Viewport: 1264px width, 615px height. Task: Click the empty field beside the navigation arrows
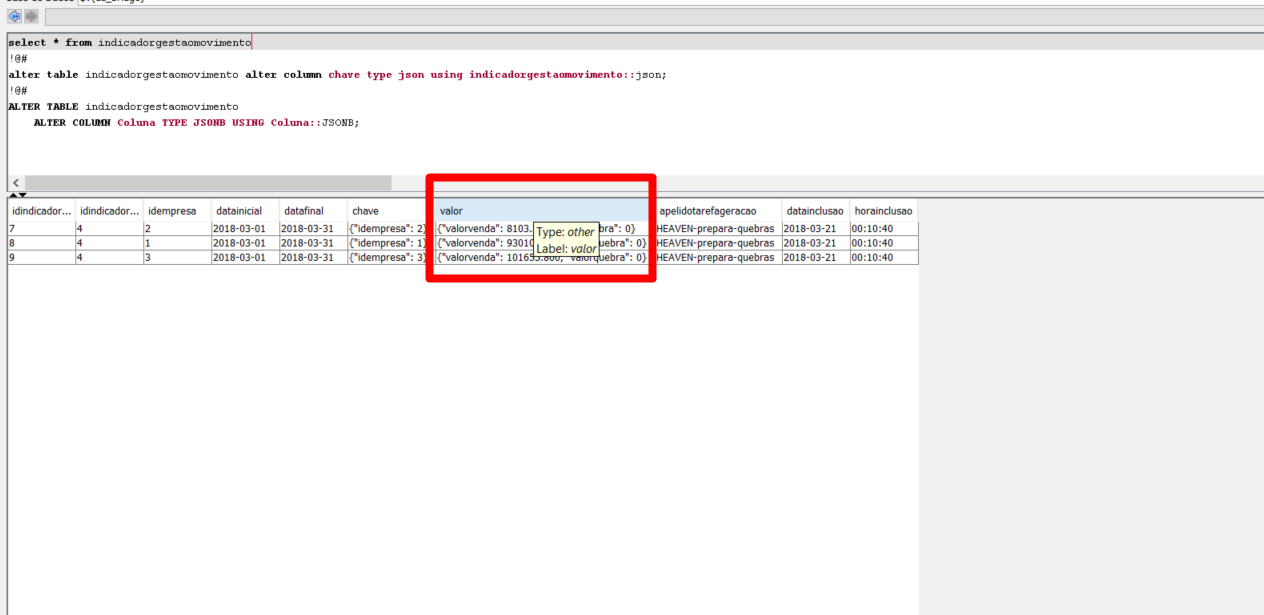(x=650, y=17)
